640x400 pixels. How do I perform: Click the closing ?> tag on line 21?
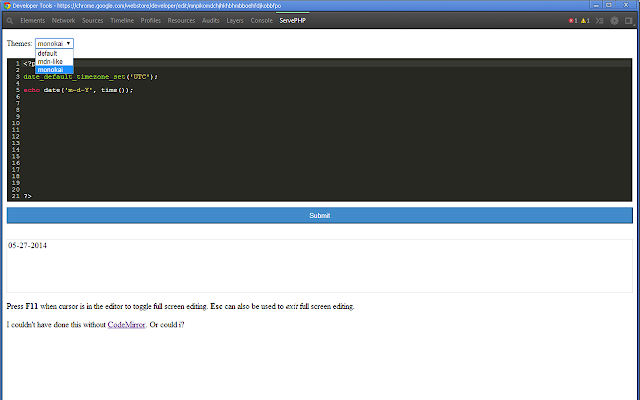[27, 196]
